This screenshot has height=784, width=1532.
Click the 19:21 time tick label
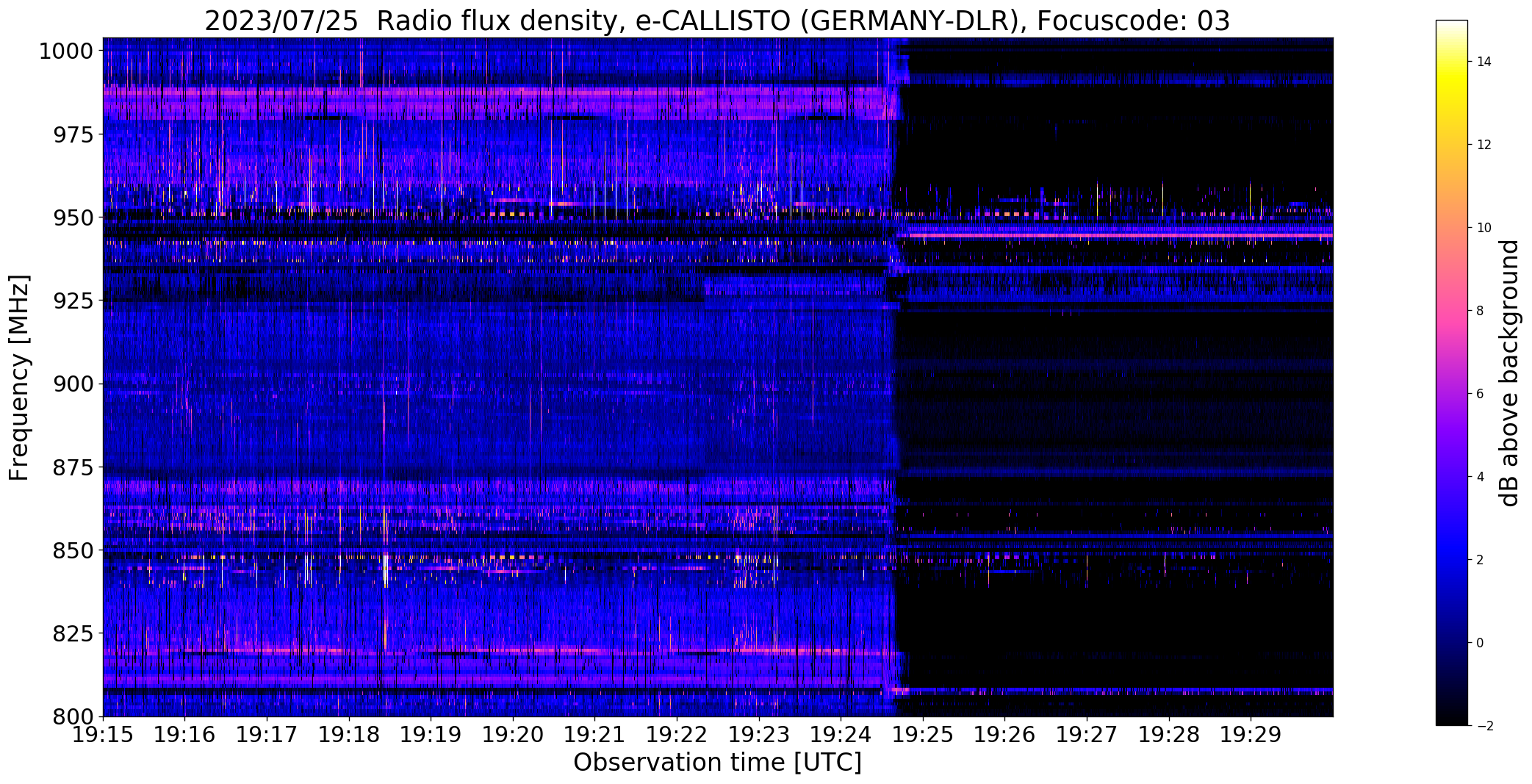point(595,734)
